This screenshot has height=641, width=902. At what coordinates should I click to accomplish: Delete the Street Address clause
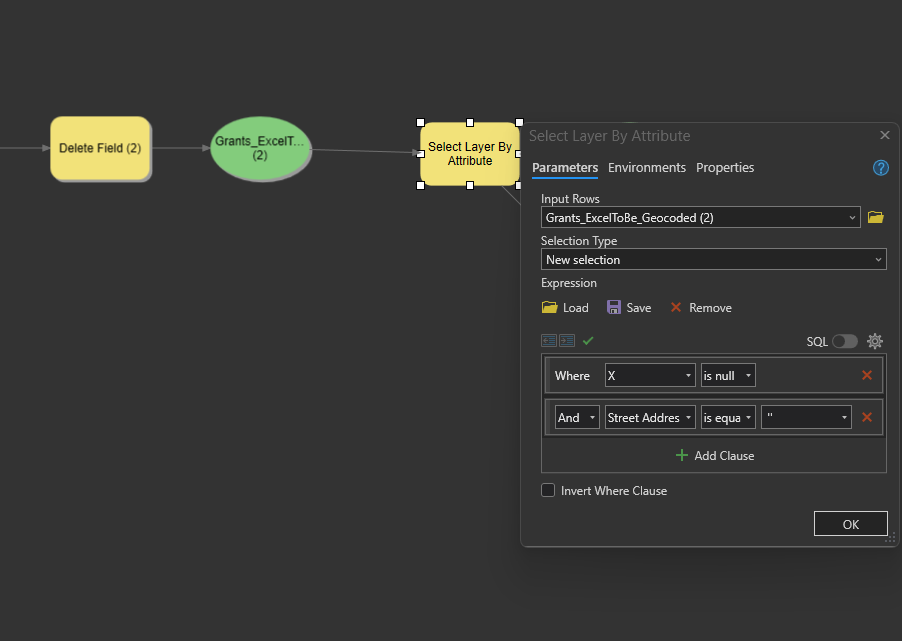click(867, 418)
